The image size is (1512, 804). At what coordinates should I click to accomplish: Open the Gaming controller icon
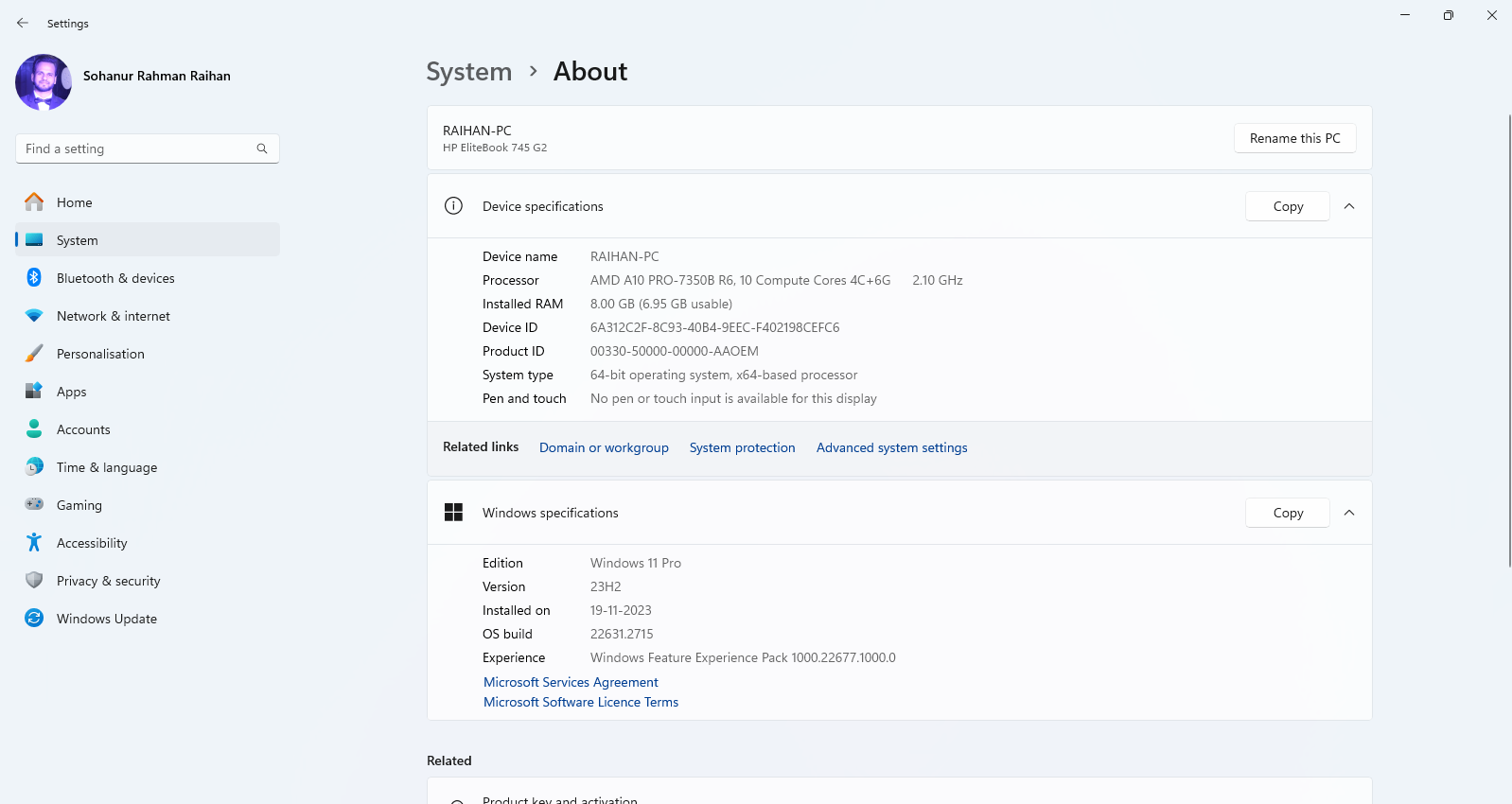[x=34, y=505]
